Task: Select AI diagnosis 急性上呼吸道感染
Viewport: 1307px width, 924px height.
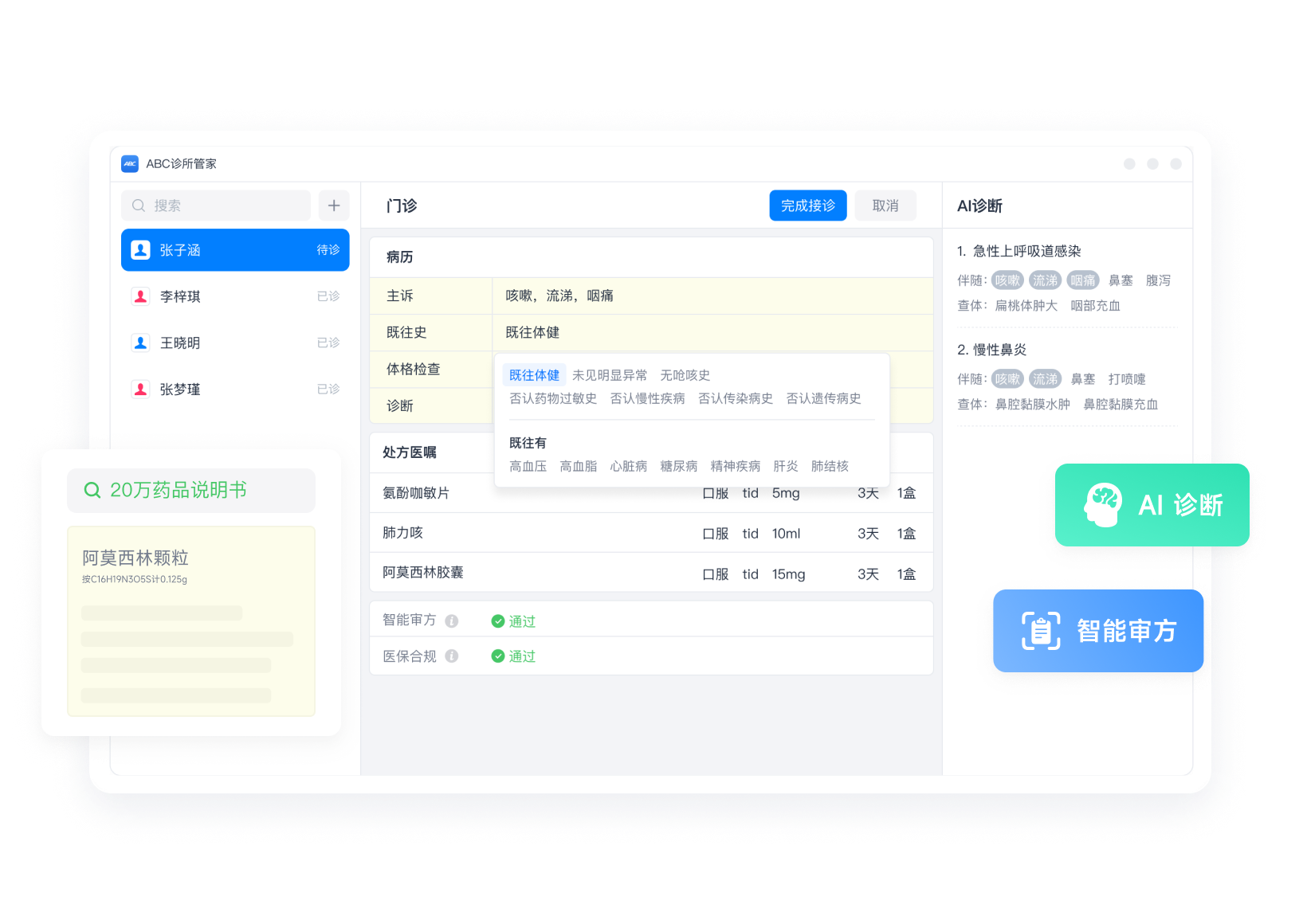Action: click(x=1026, y=251)
